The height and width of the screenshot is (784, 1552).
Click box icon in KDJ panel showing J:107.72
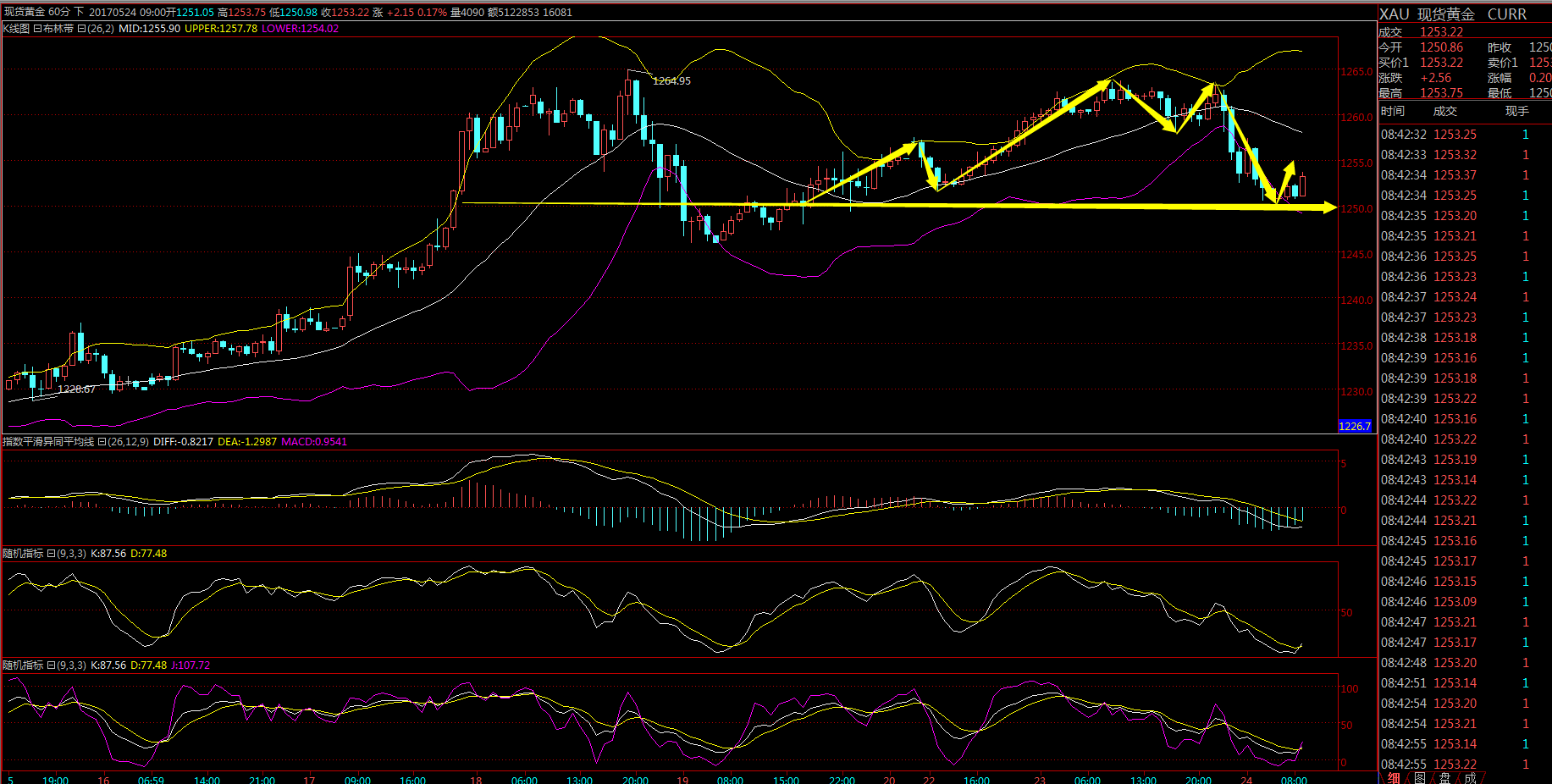[51, 665]
